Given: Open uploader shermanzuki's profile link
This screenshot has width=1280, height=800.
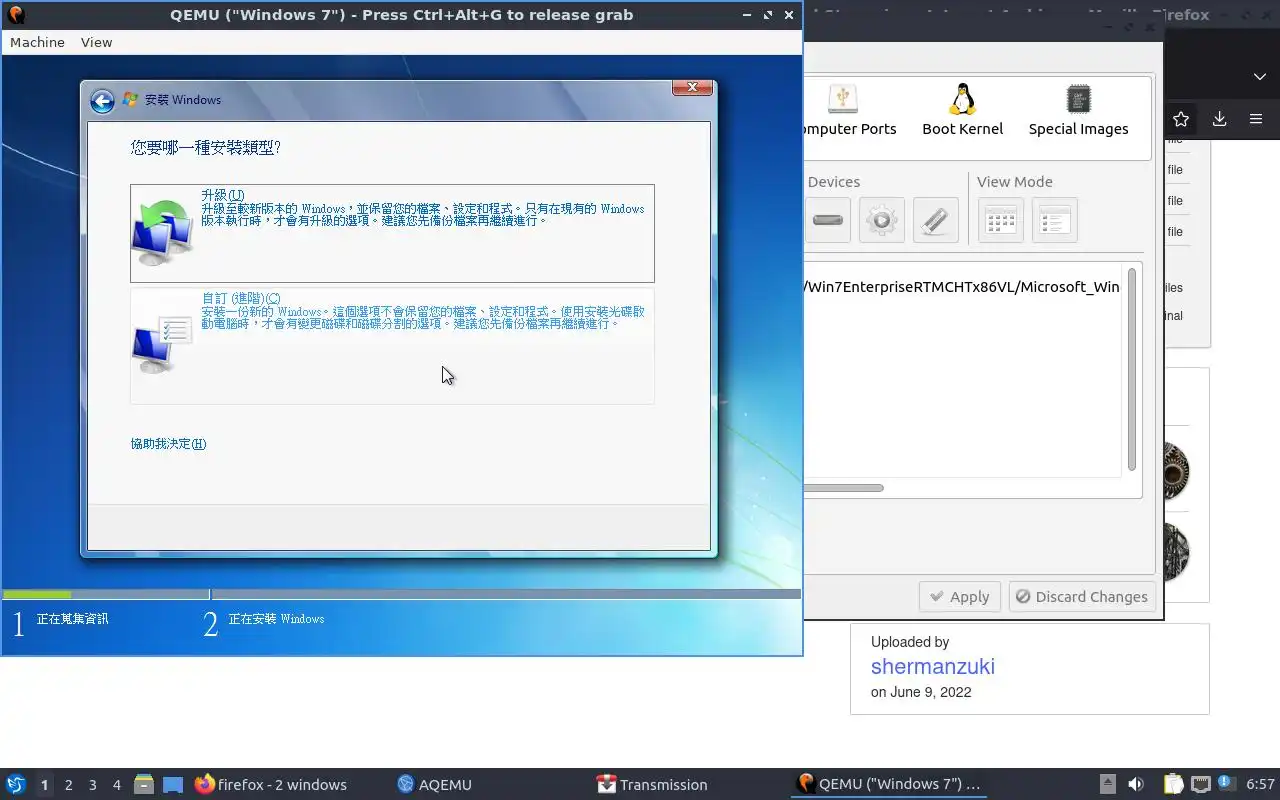Looking at the screenshot, I should pos(932,667).
